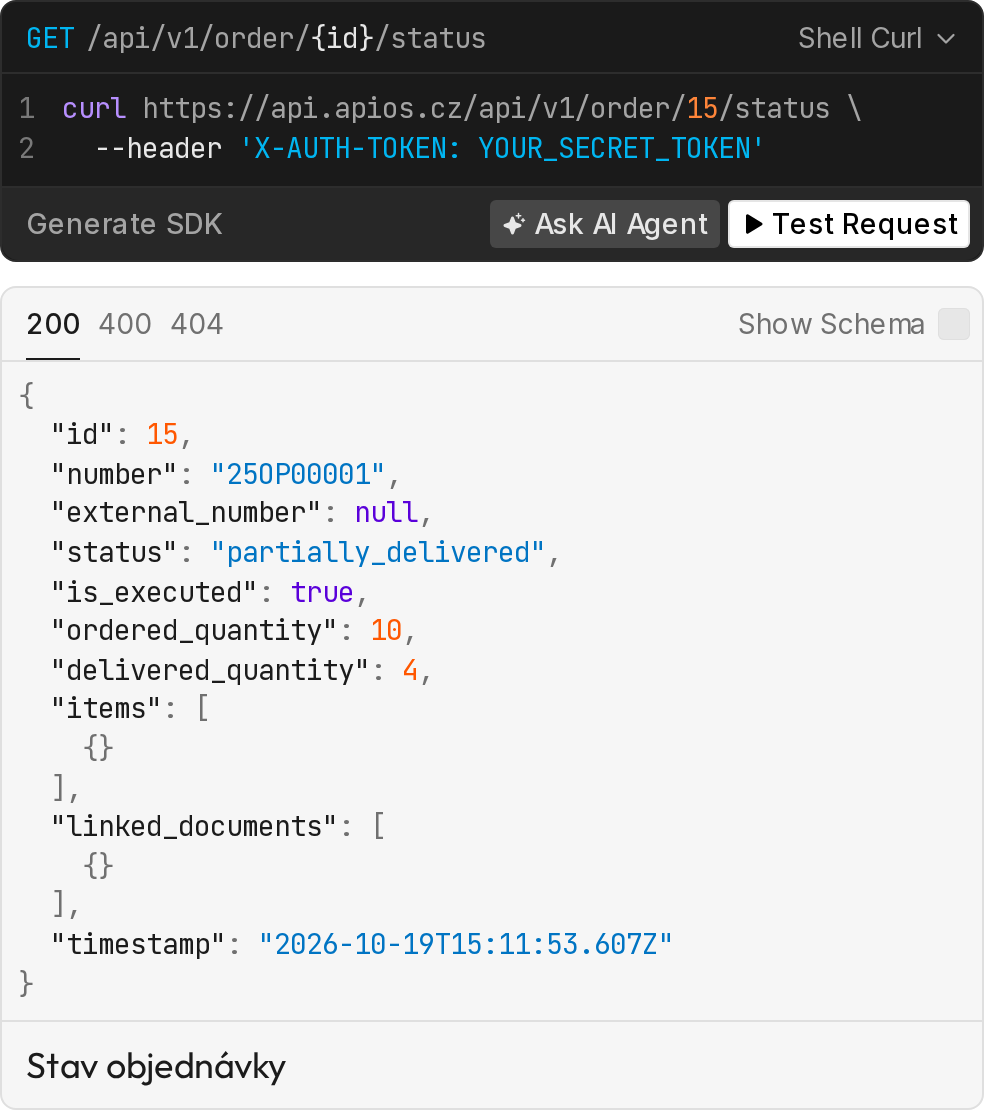Switch to the 400 response tab
This screenshot has height=1112, width=984.
click(125, 324)
